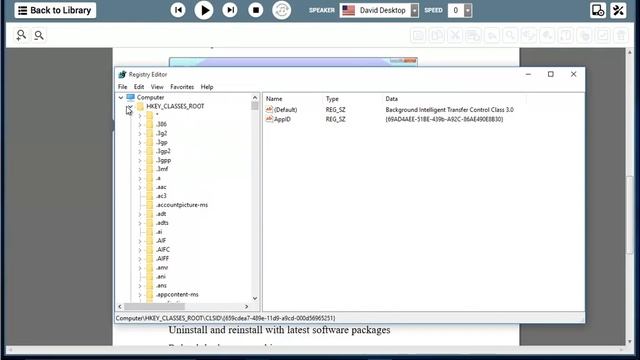This screenshot has height=360, width=640.
Task: Click the tree pane scroll-down arrow
Action: 255,298
